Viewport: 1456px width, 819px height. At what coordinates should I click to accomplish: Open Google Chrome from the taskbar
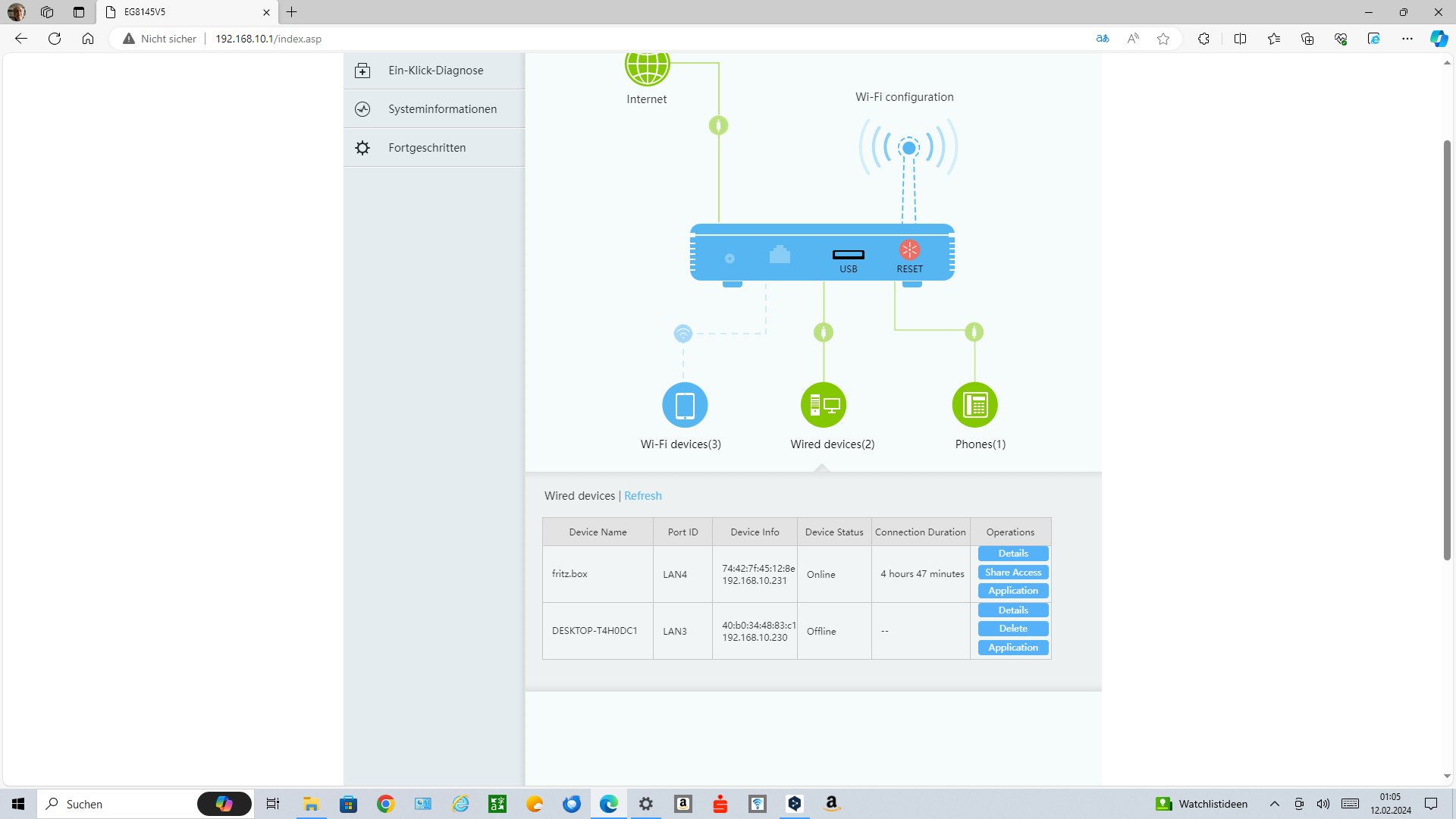[385, 804]
